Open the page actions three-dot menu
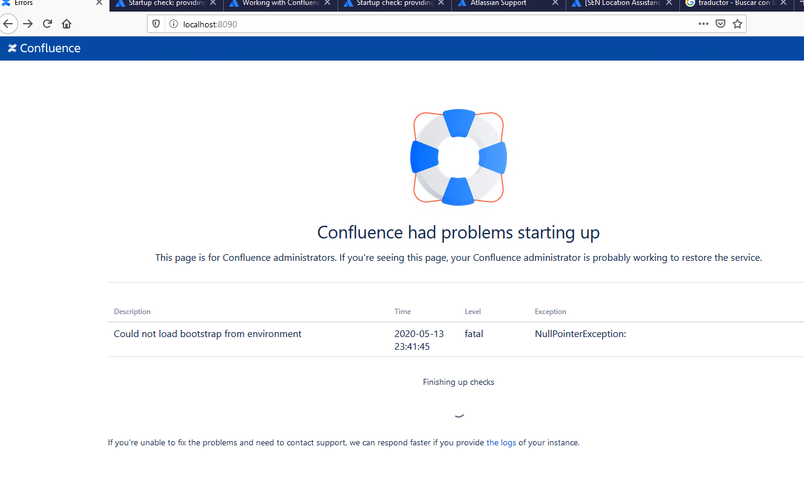This screenshot has width=804, height=489. 704,24
